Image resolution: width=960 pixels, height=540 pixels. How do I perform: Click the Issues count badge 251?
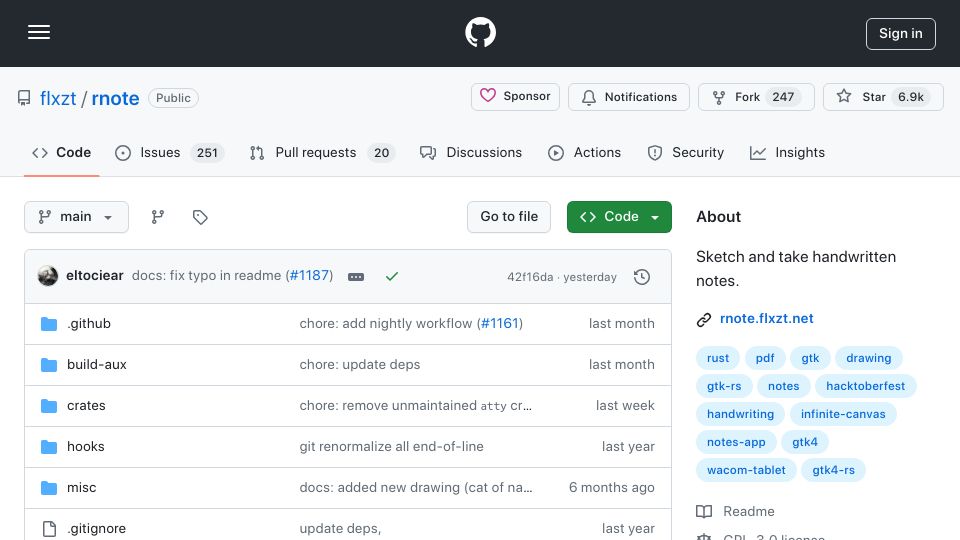click(207, 152)
